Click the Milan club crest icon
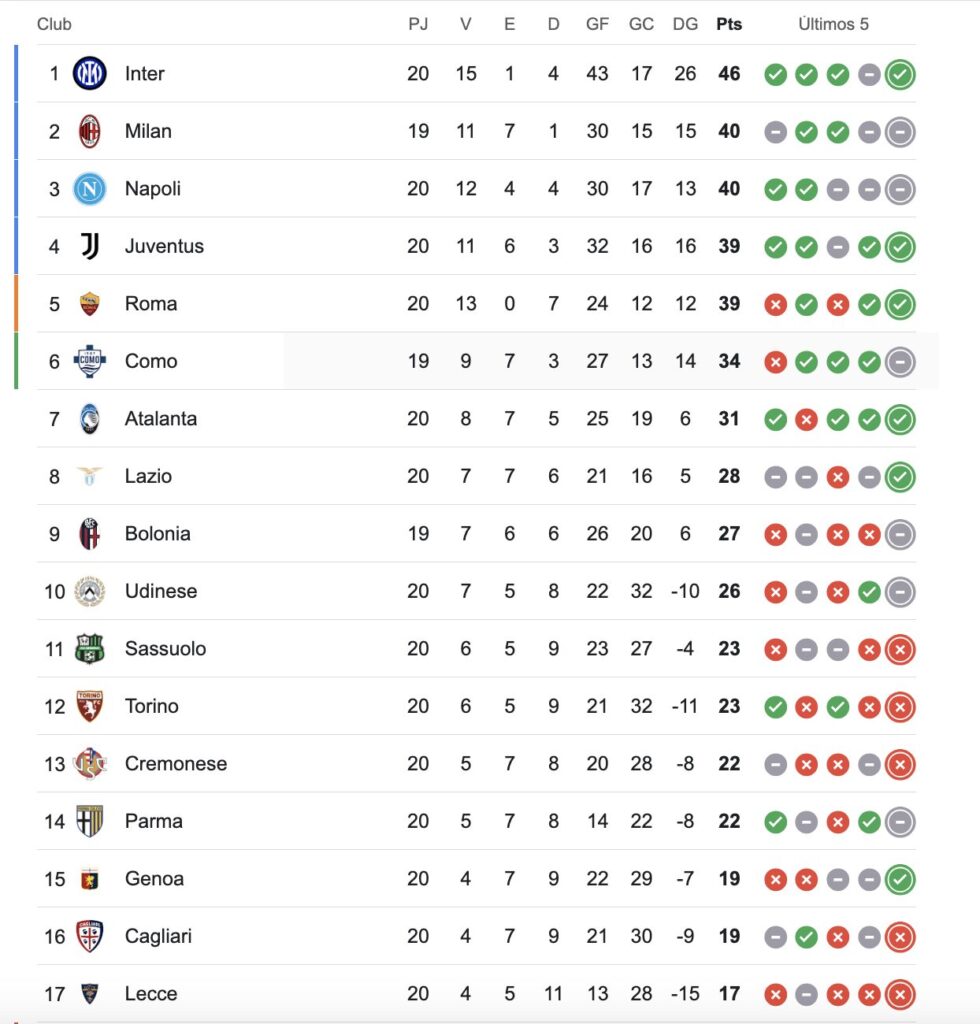 (90, 131)
